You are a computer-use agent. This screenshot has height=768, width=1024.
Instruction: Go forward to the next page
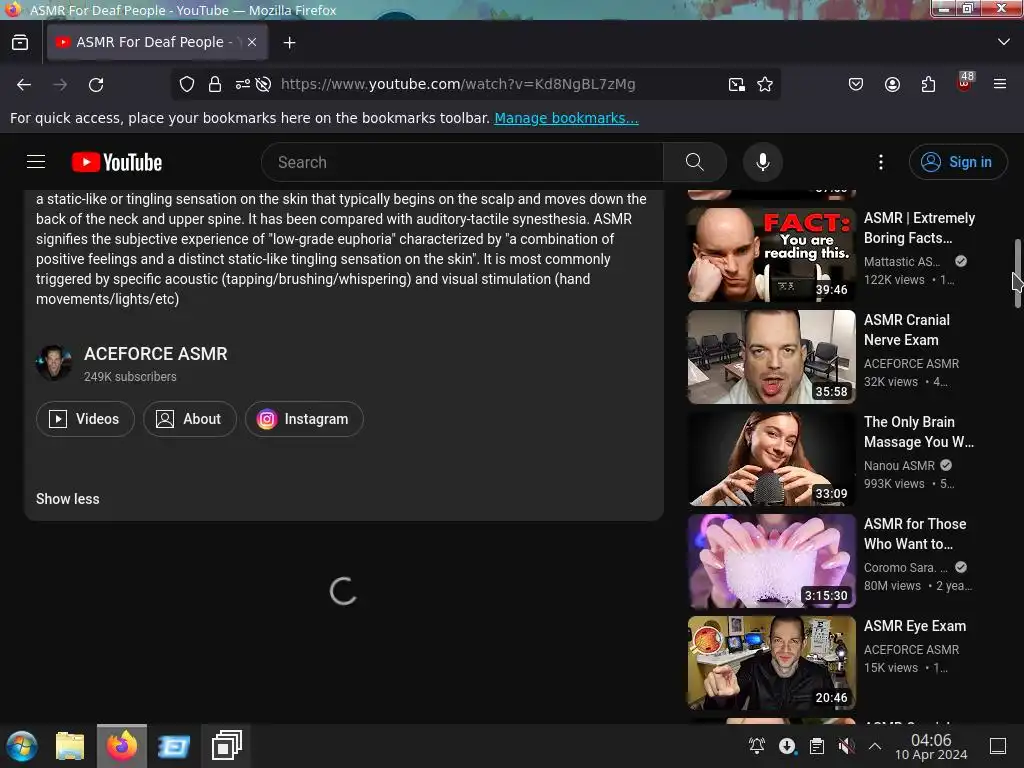[60, 84]
